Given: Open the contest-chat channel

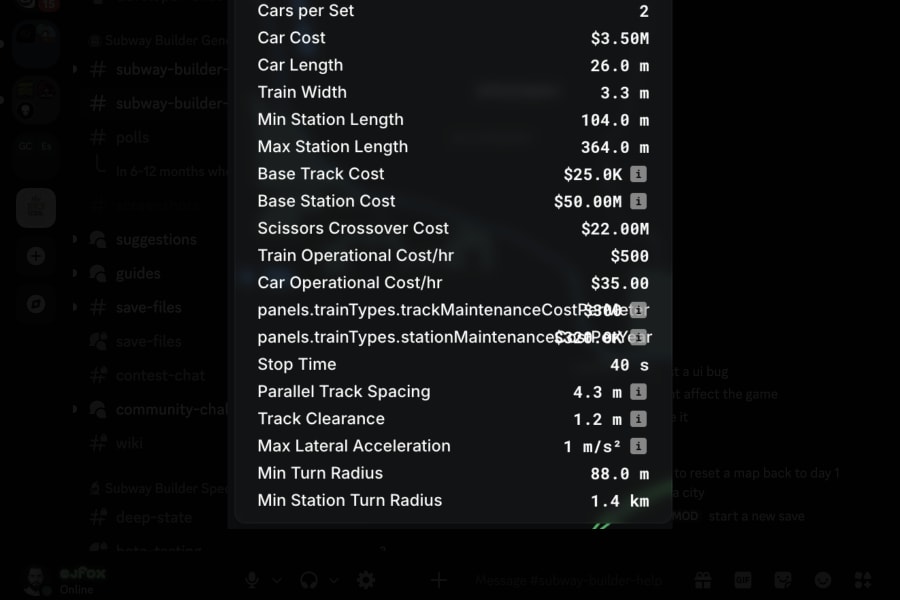Looking at the screenshot, I should pos(160,375).
